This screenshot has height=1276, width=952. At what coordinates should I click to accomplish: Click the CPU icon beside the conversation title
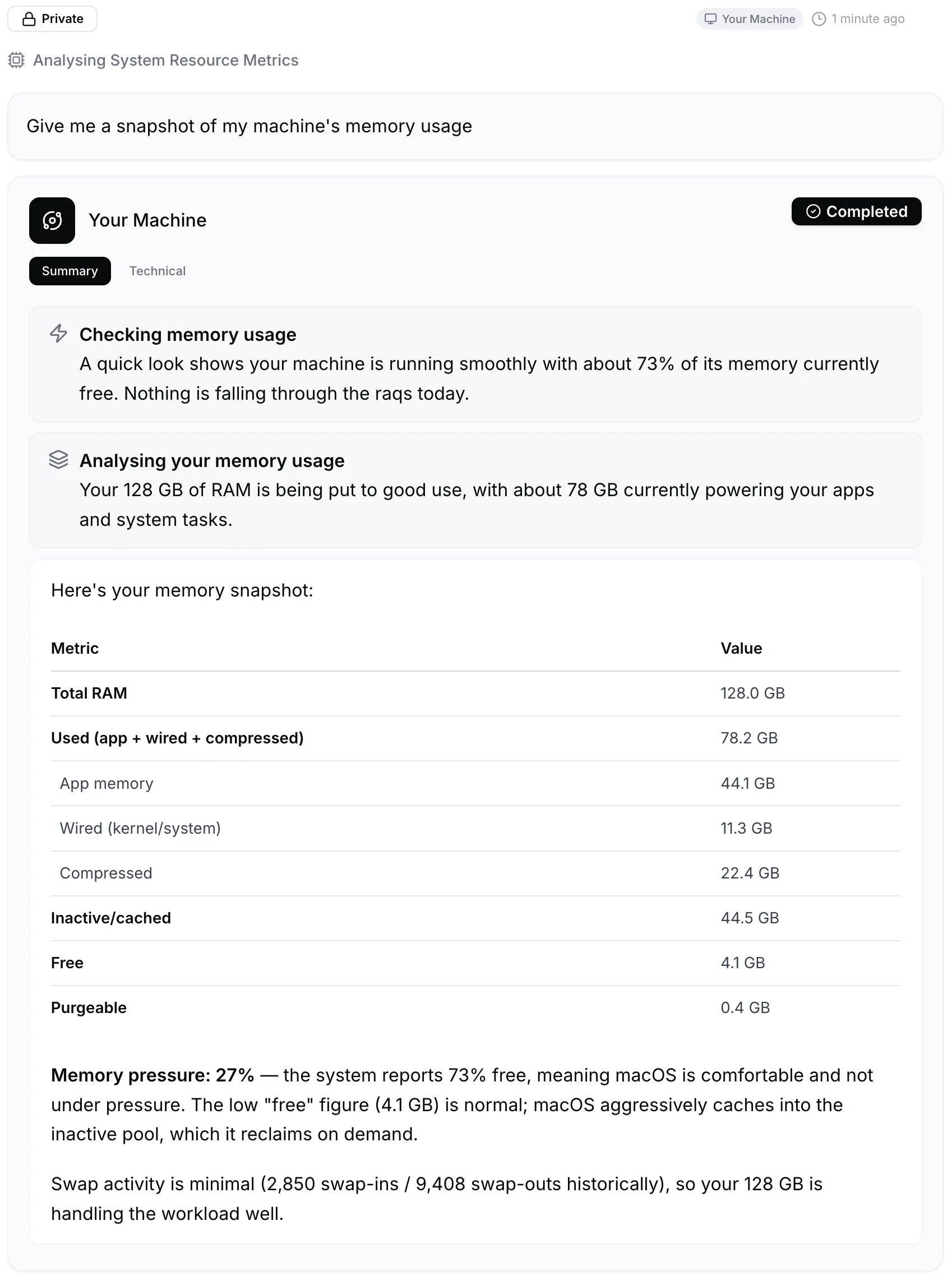tap(16, 60)
